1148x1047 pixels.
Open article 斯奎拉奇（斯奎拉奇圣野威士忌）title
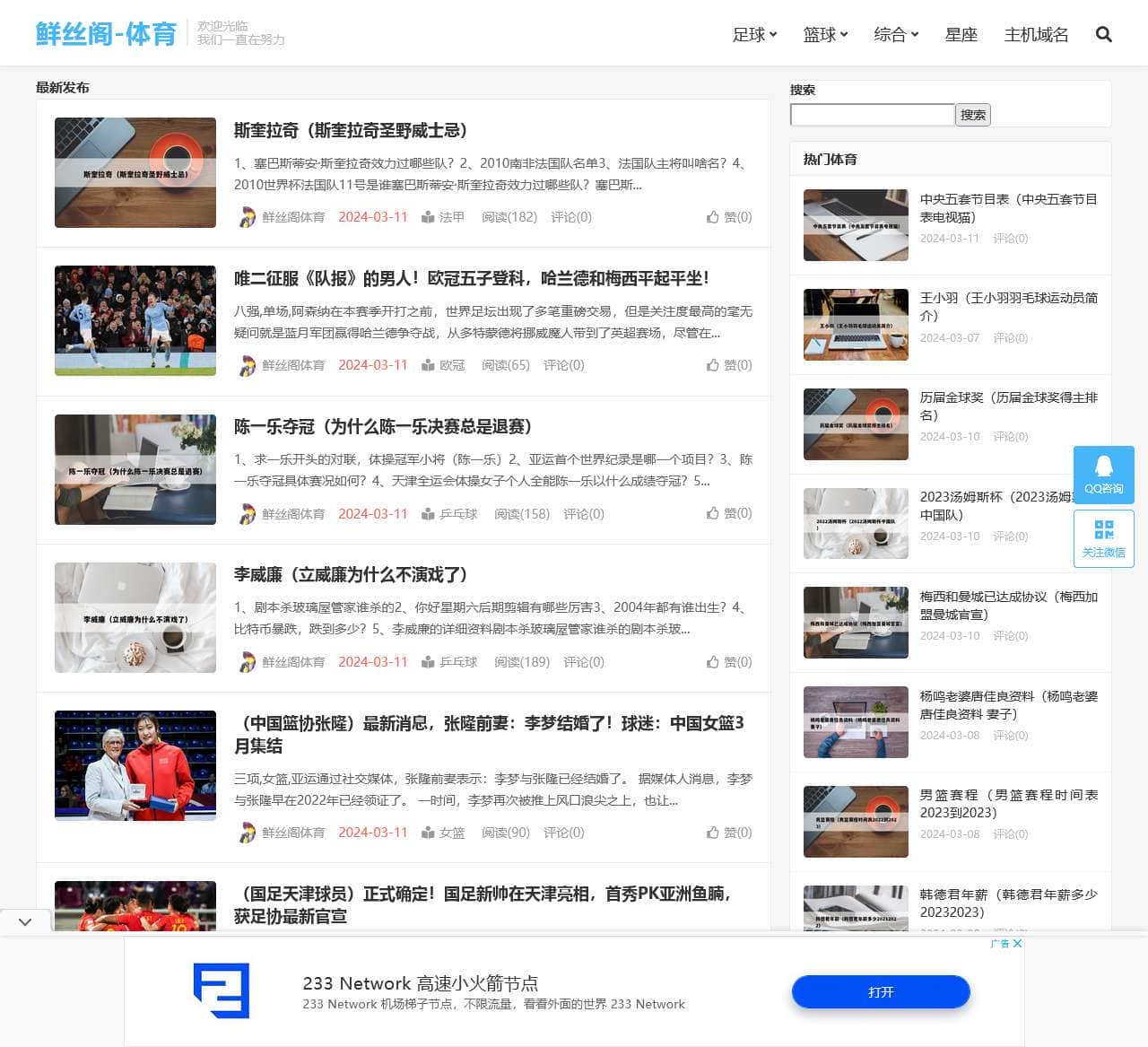pos(351,130)
